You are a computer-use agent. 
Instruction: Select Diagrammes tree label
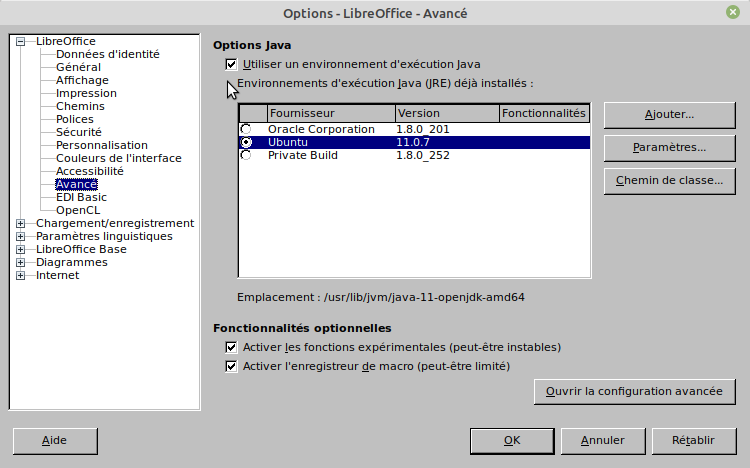pos(72,262)
